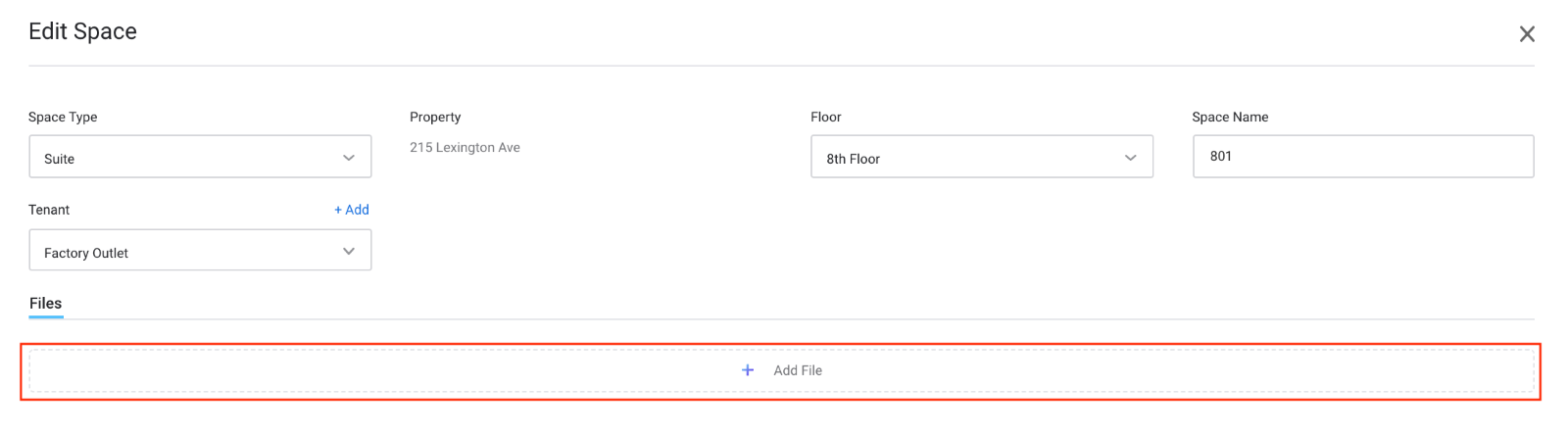Close the Edit Space dialog
The image size is (1568, 436).
pyautogui.click(x=1527, y=34)
